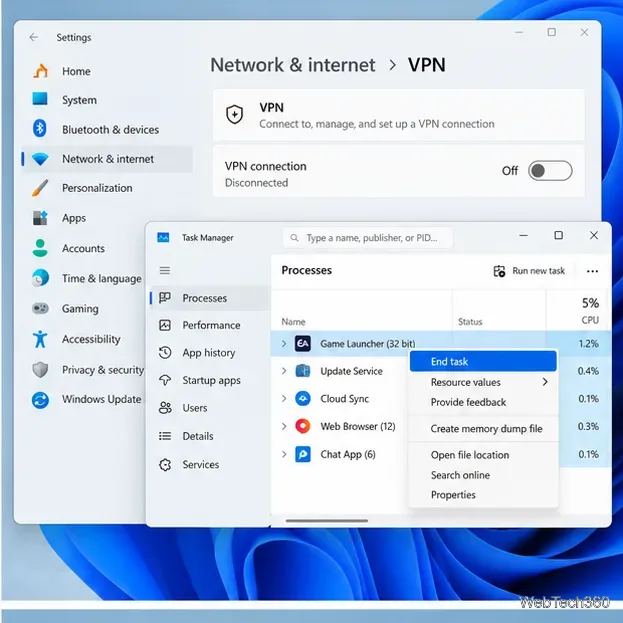
Task: Click the Web Browser process icon
Action: 303,426
